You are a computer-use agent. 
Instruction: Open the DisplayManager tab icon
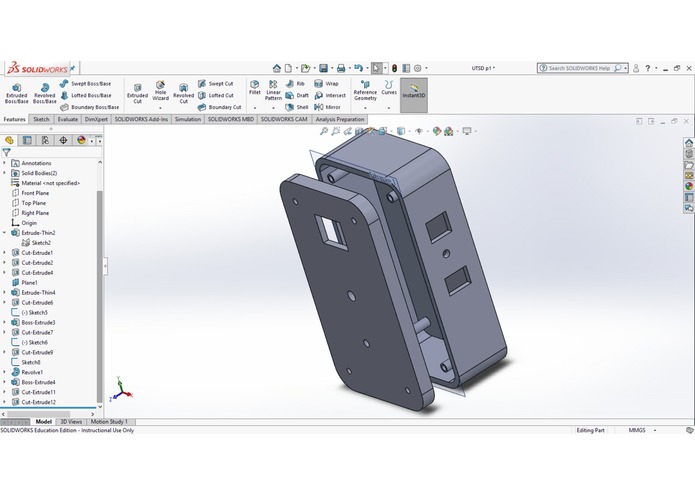tap(81, 140)
